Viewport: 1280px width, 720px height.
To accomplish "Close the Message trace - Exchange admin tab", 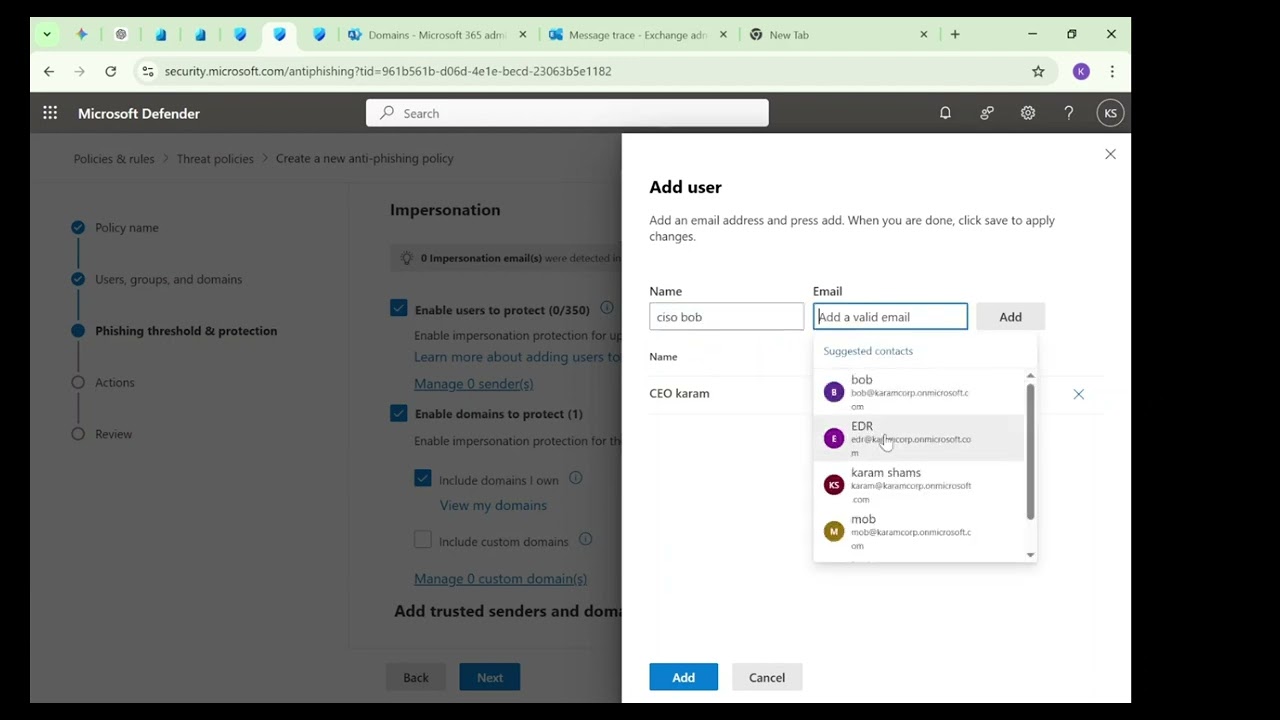I will tap(723, 35).
